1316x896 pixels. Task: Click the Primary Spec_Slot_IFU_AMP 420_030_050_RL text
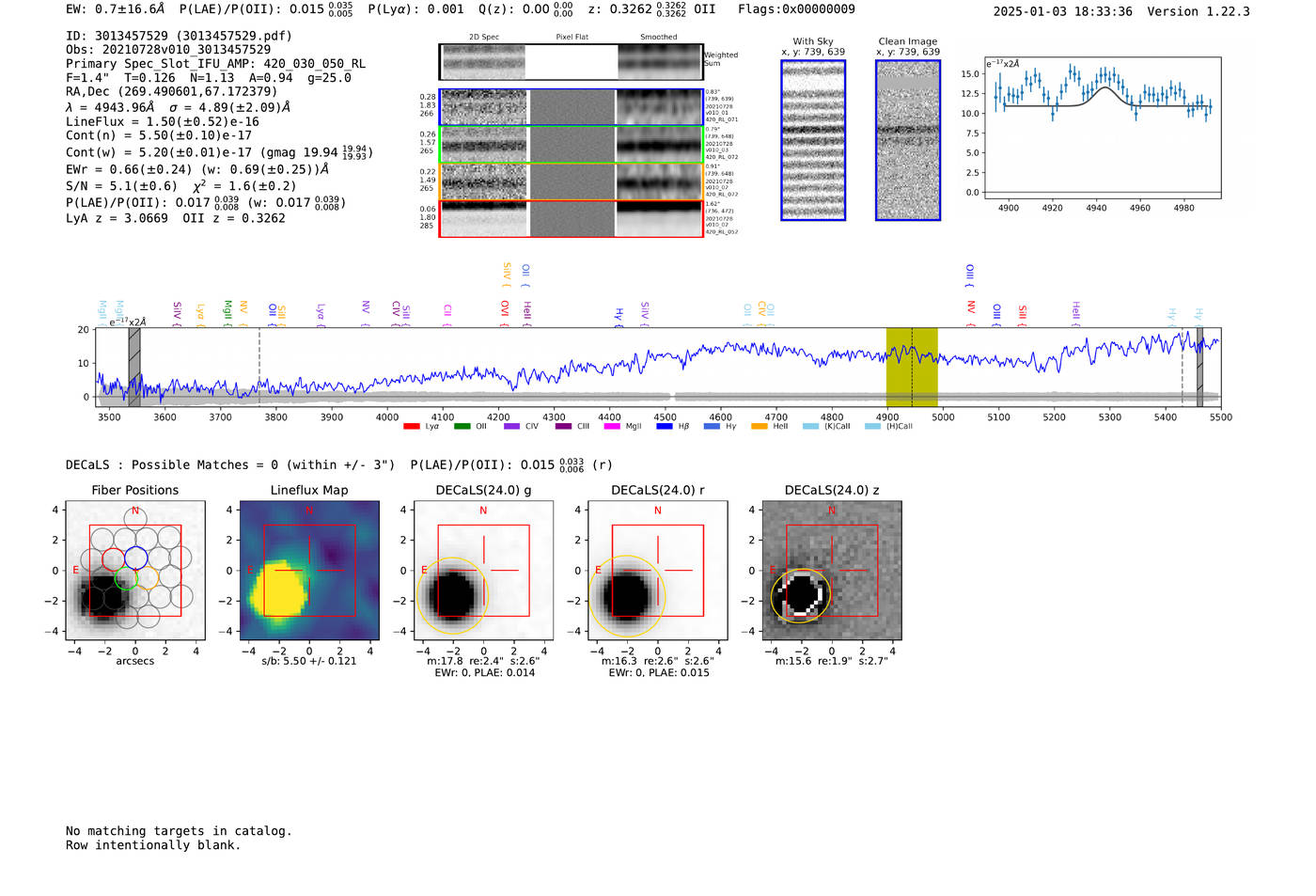[216, 64]
